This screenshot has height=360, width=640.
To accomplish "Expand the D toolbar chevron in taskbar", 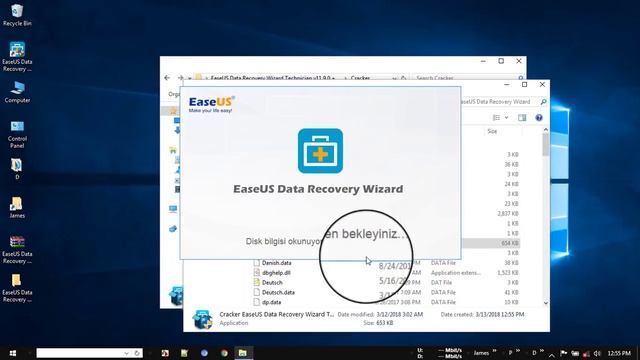I will (x=541, y=351).
